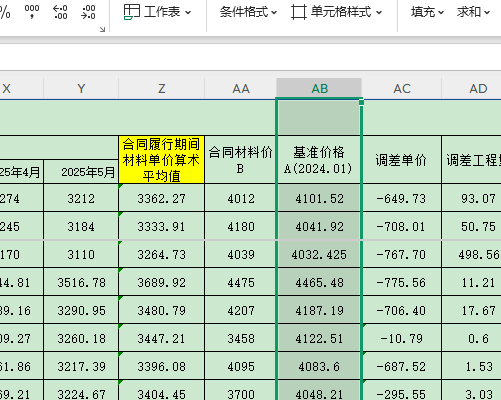
Task: Select column Z header
Action: [x=162, y=89]
